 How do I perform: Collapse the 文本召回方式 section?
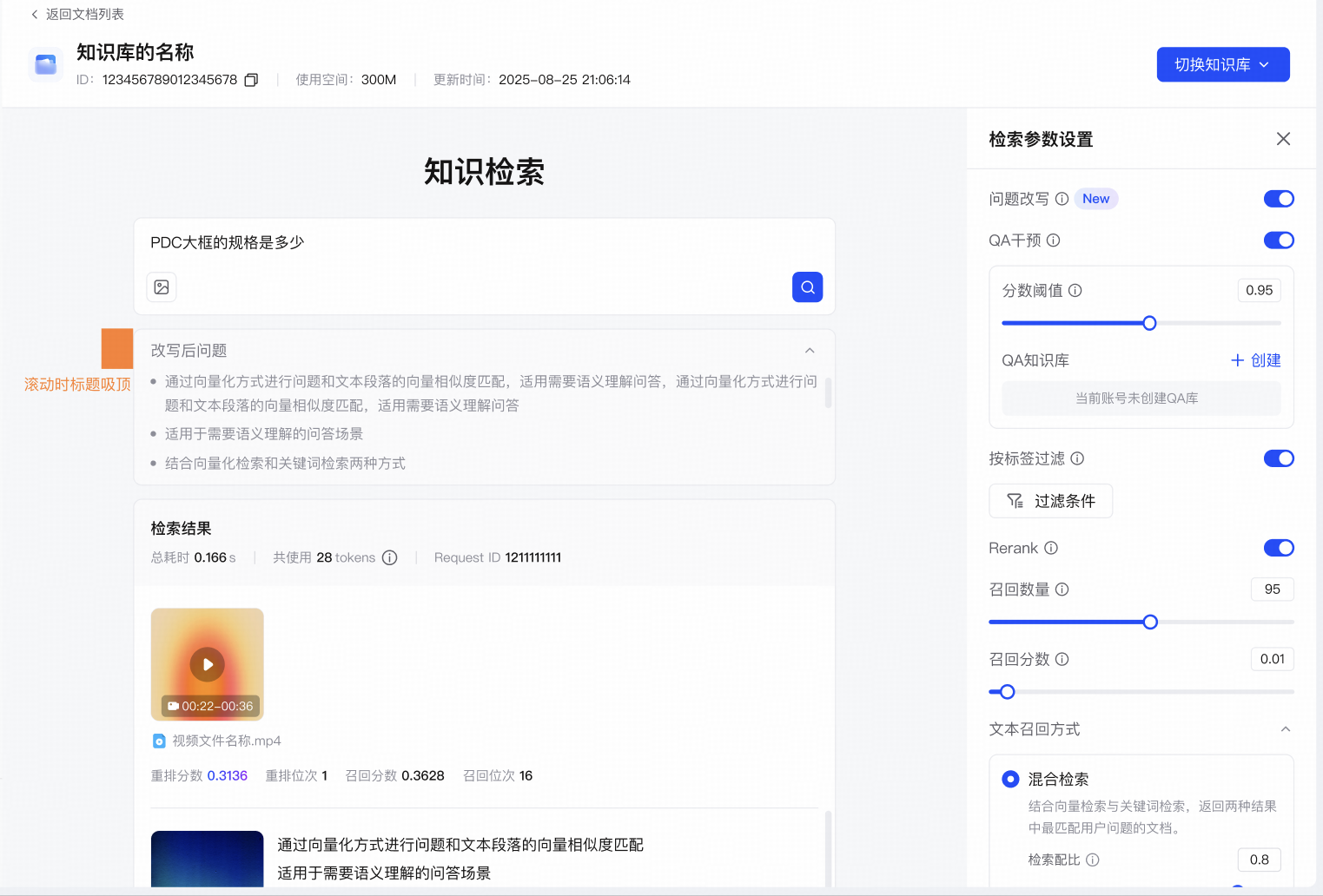pos(1286,729)
